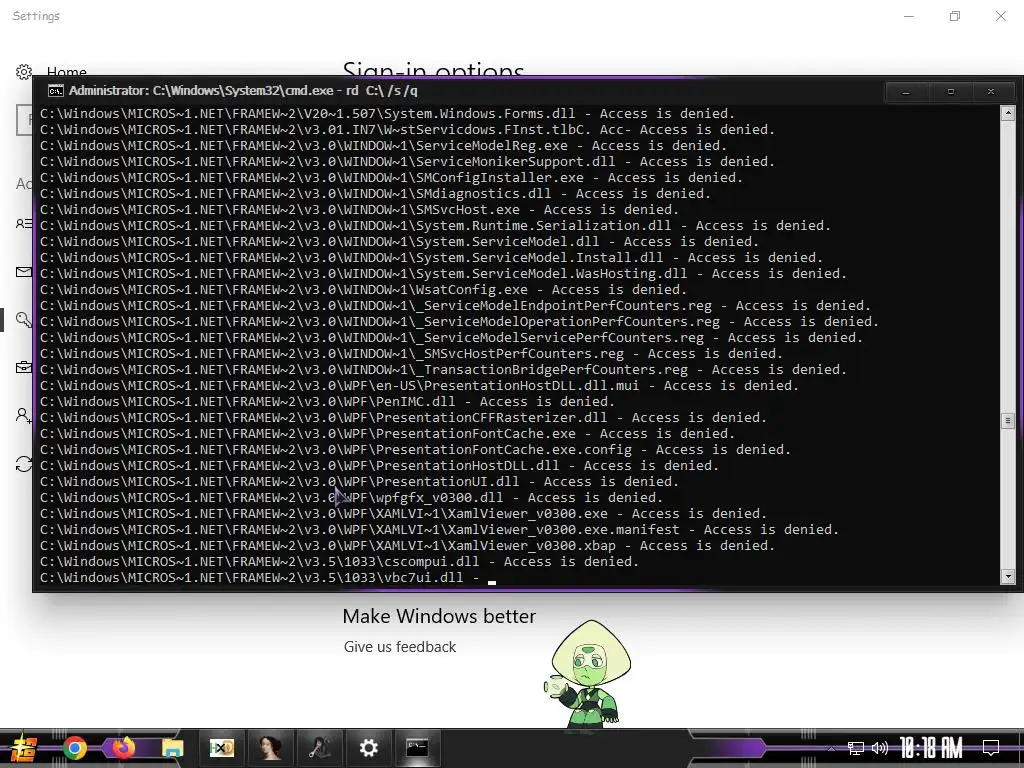Click the Settings search box edge
The width and height of the screenshot is (1024, 768).
(24, 120)
